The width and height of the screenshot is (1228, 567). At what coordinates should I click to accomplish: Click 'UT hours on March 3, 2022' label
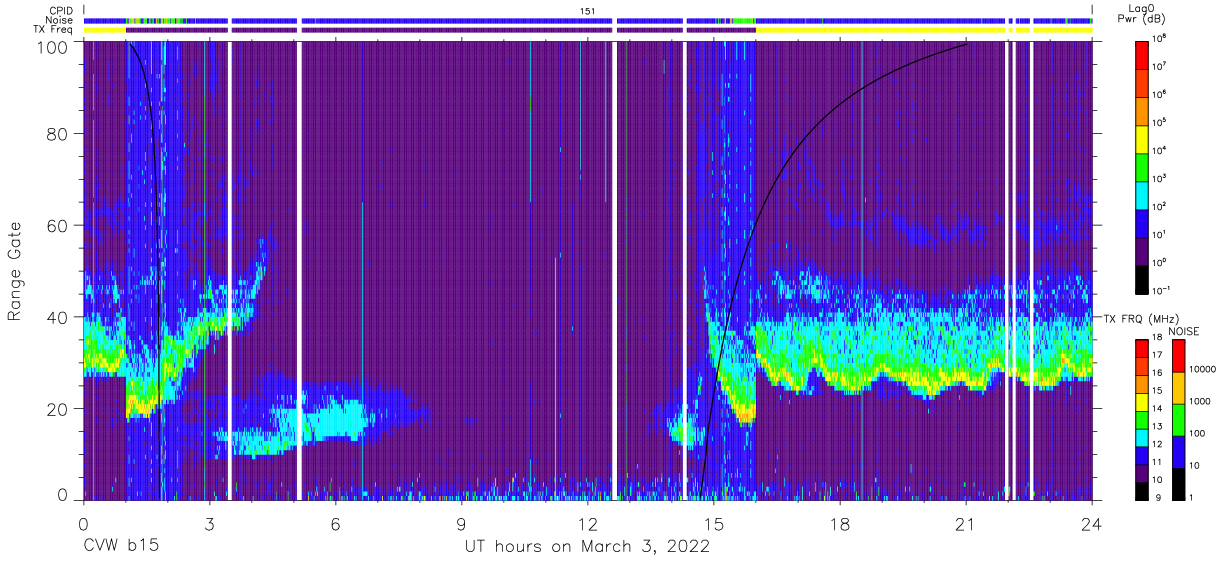pyautogui.click(x=587, y=547)
